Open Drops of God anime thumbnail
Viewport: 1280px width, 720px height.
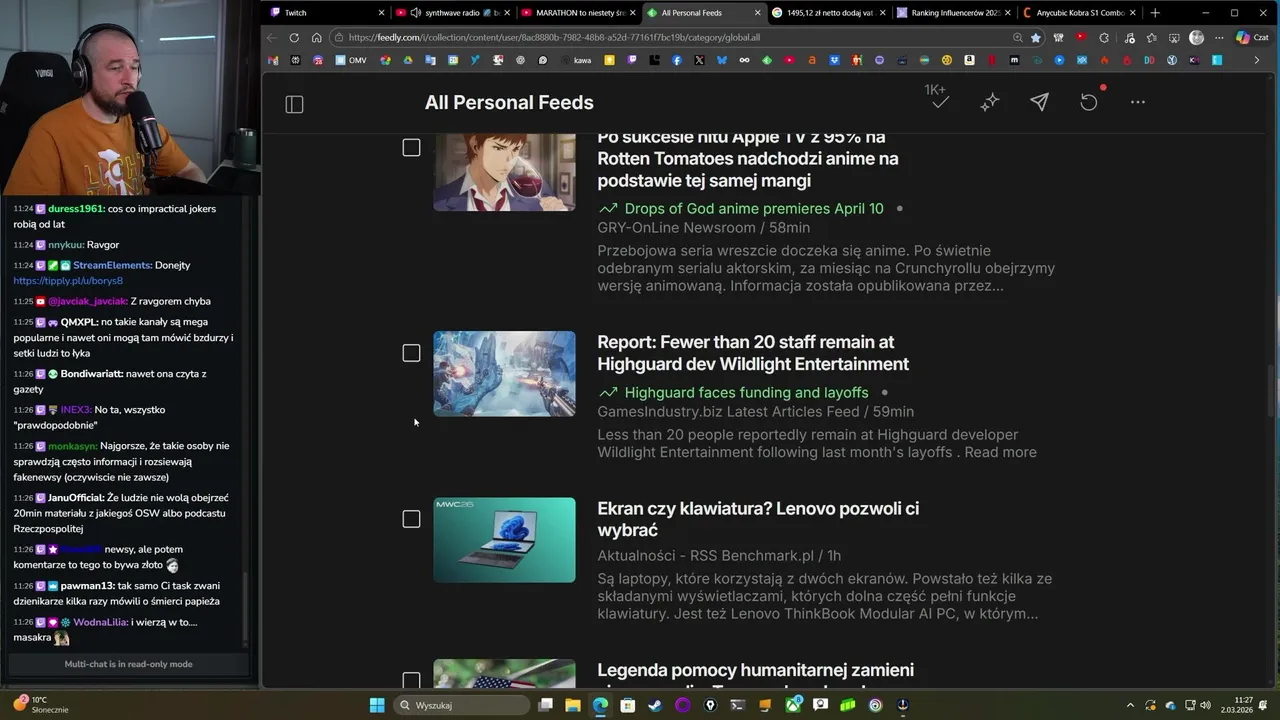tap(504, 172)
